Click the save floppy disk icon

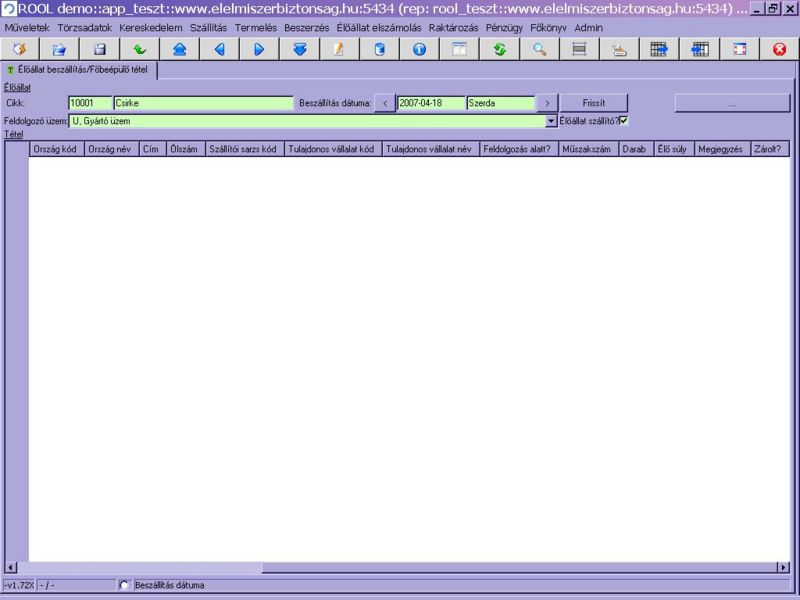click(x=99, y=49)
